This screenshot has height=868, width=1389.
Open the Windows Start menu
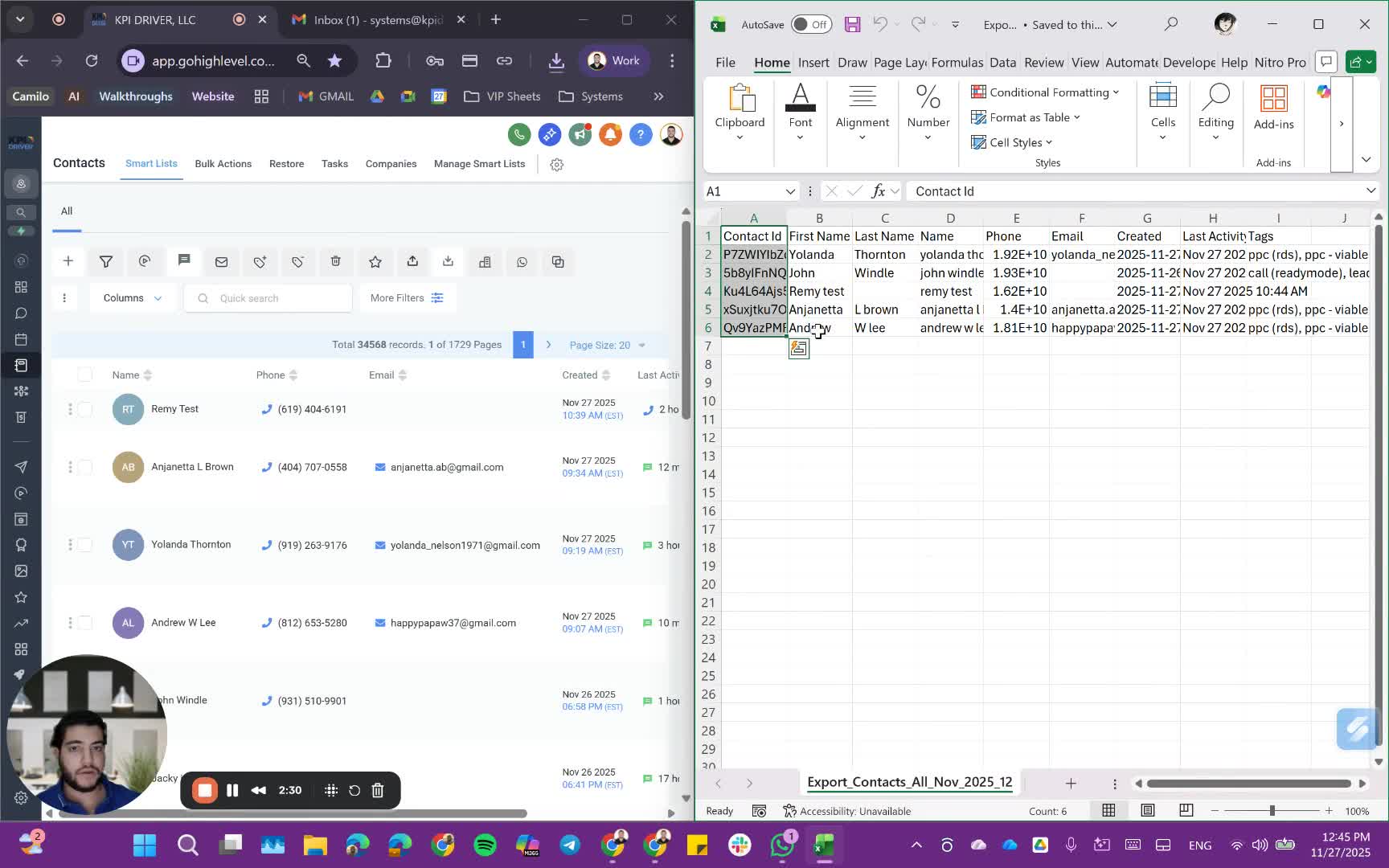(x=145, y=845)
